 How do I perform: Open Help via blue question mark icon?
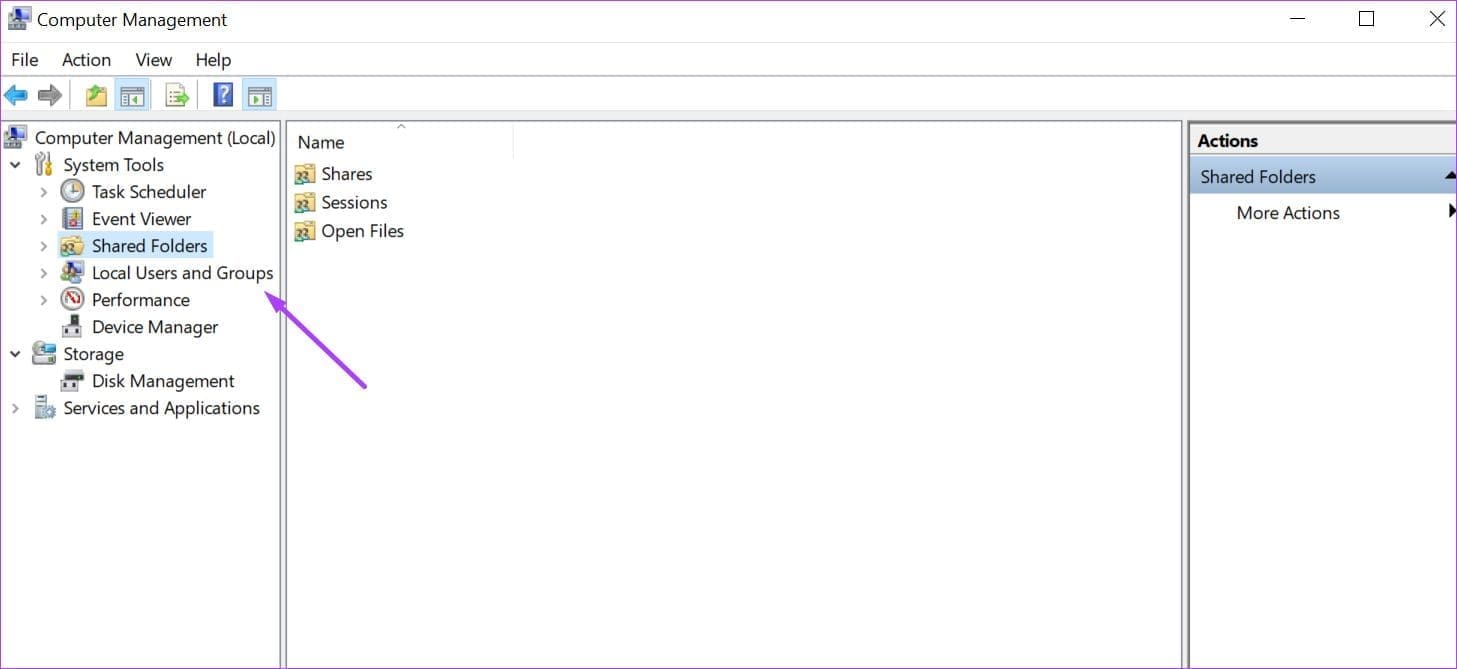223,96
